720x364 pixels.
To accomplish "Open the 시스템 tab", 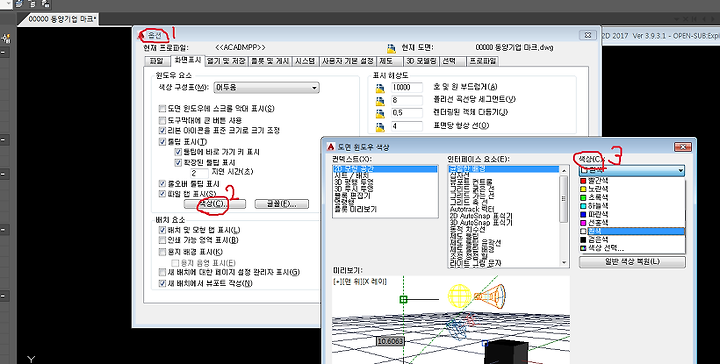I will [x=305, y=61].
